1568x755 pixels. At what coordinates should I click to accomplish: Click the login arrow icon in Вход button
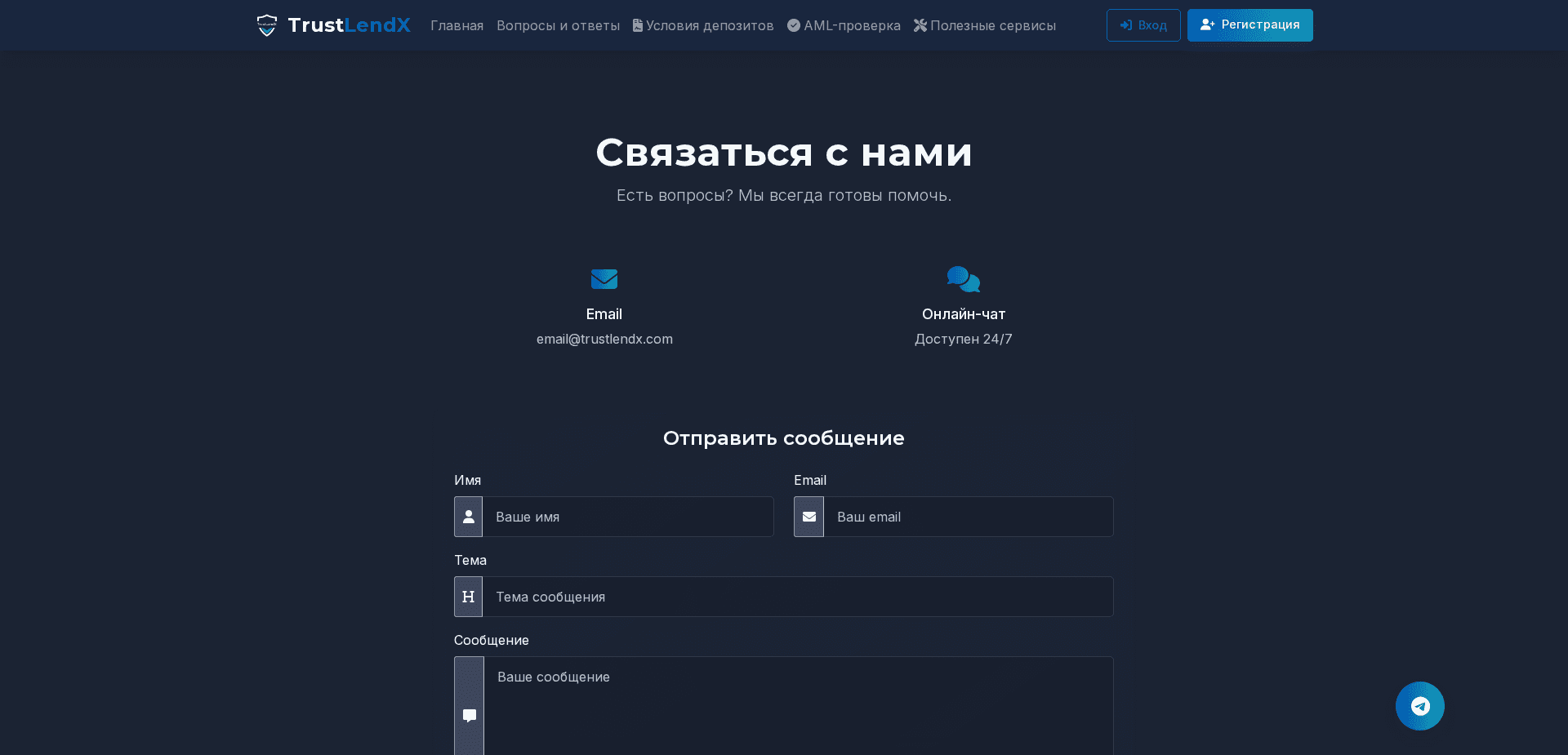1128,25
